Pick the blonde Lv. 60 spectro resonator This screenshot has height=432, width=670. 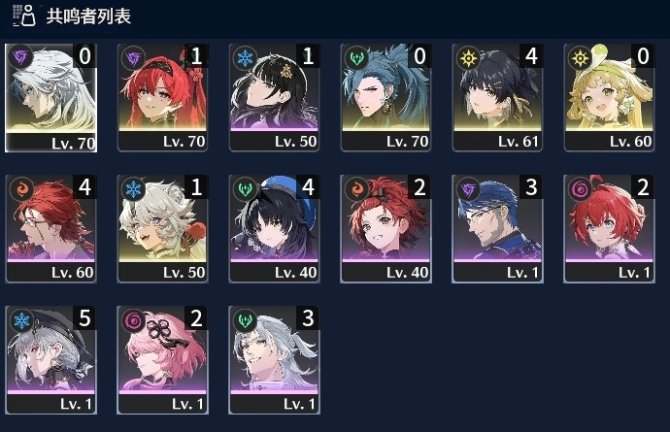tap(609, 98)
